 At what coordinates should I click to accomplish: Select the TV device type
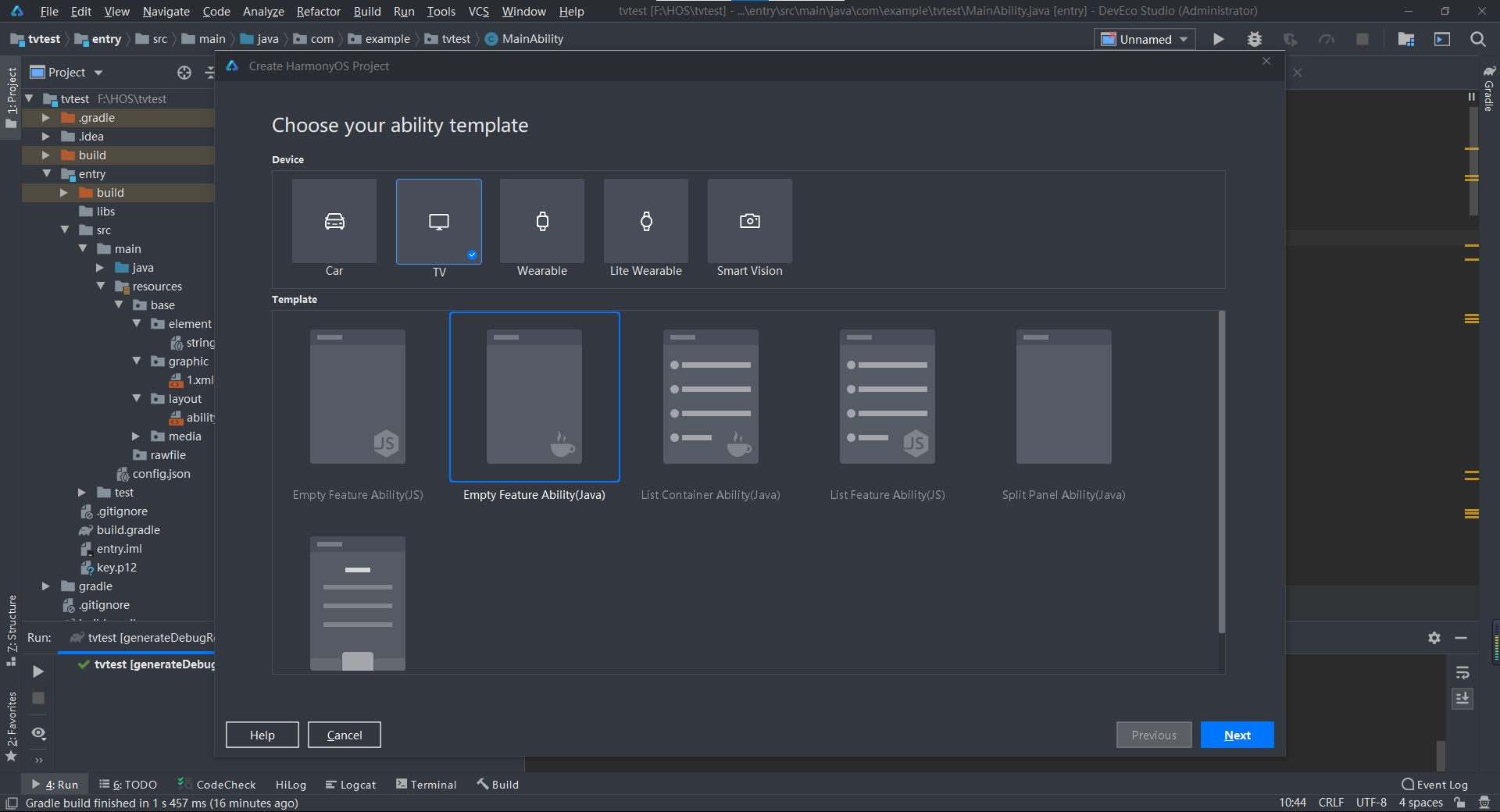click(x=439, y=223)
